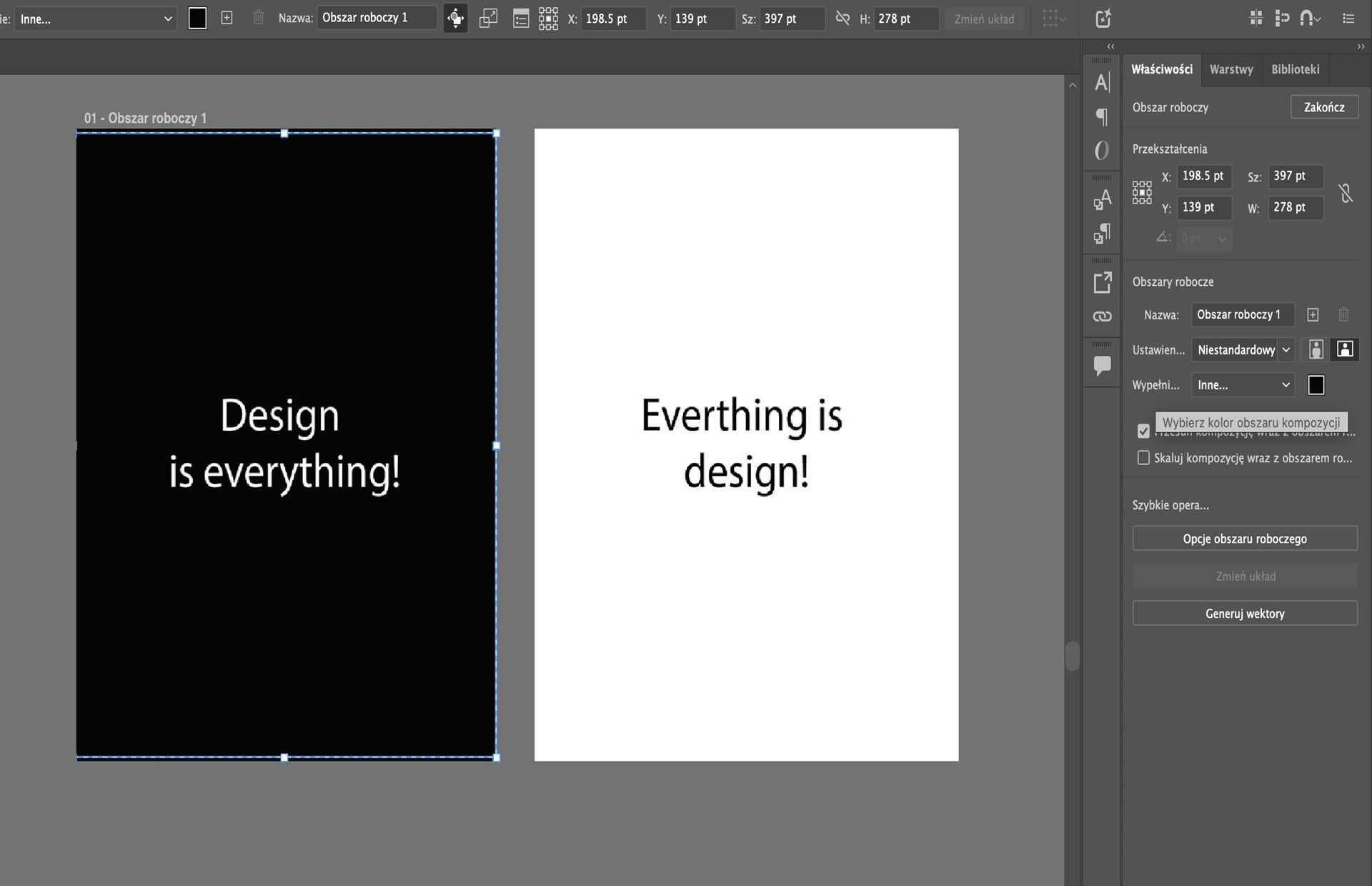Click the Zakończ button
The image size is (1372, 886).
(x=1323, y=107)
